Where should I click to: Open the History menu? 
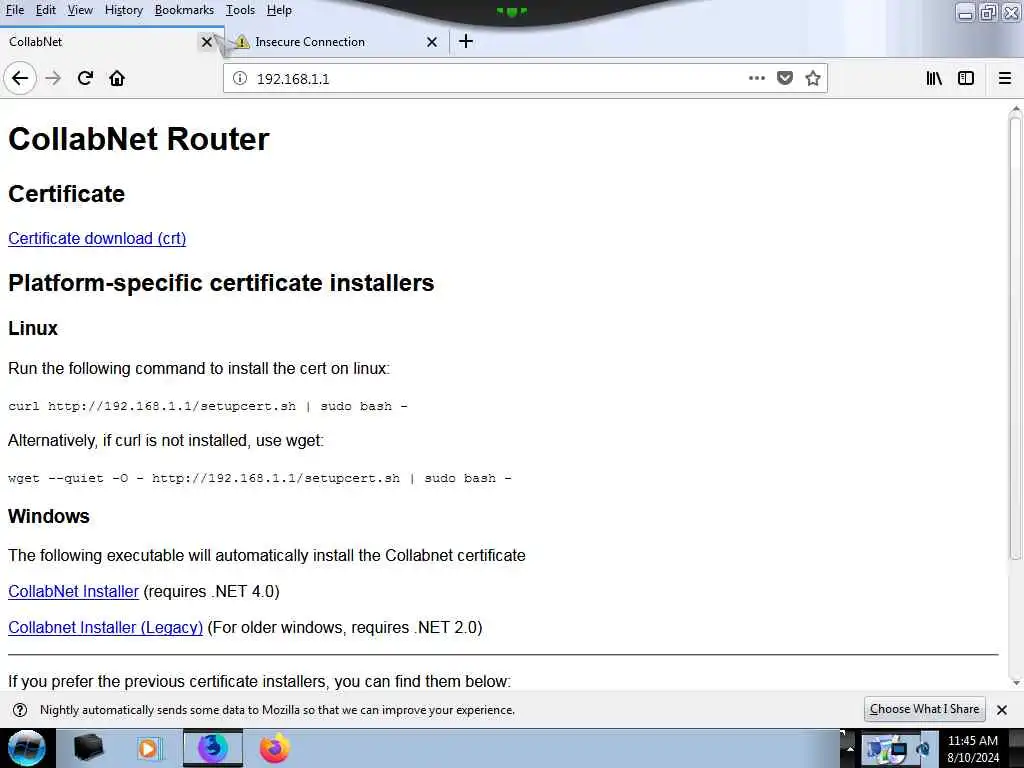click(123, 10)
